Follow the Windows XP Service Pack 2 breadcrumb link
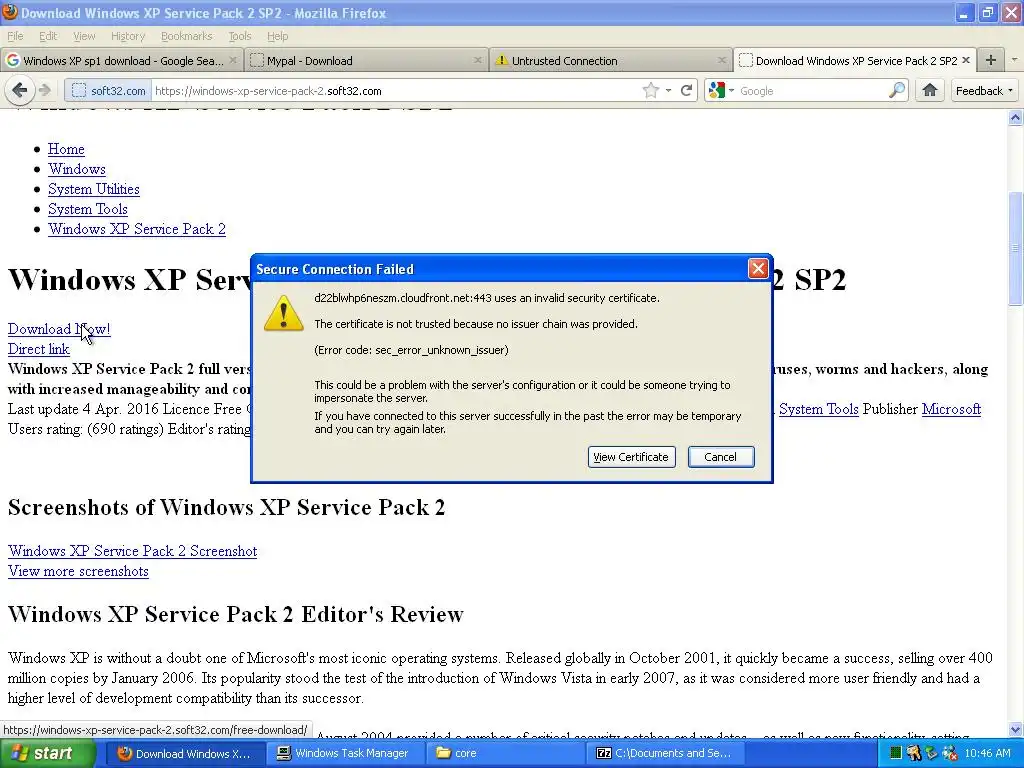Image resolution: width=1024 pixels, height=768 pixels. click(x=136, y=229)
